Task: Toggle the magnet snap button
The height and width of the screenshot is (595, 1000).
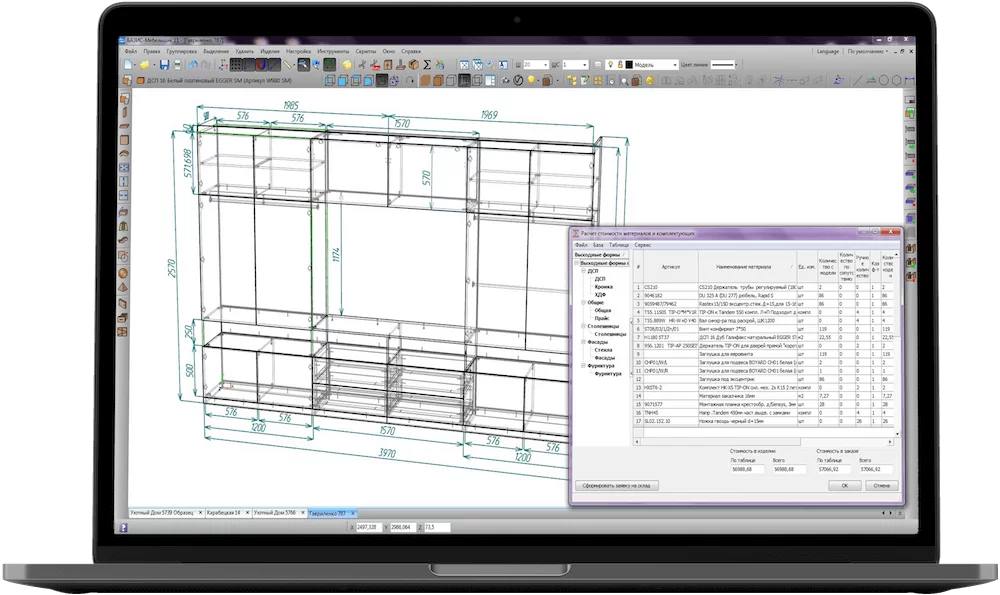Action: [262, 64]
